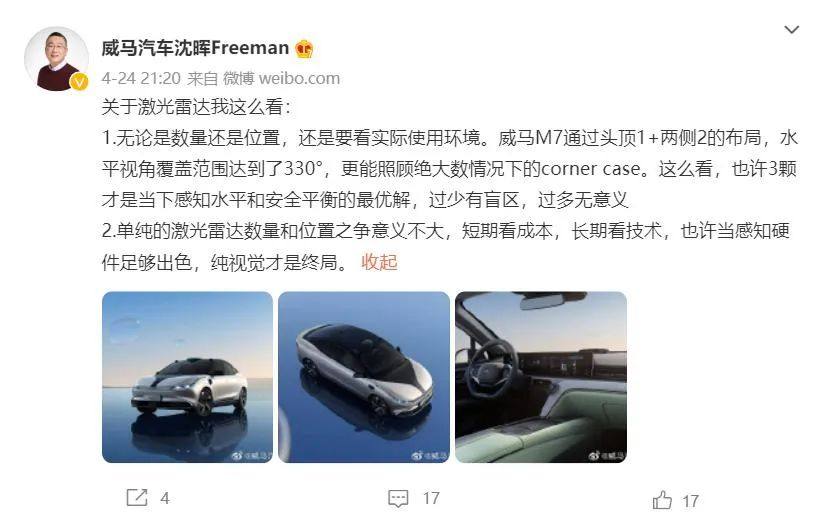
Task: Click the comment bubble icon
Action: coord(398,499)
